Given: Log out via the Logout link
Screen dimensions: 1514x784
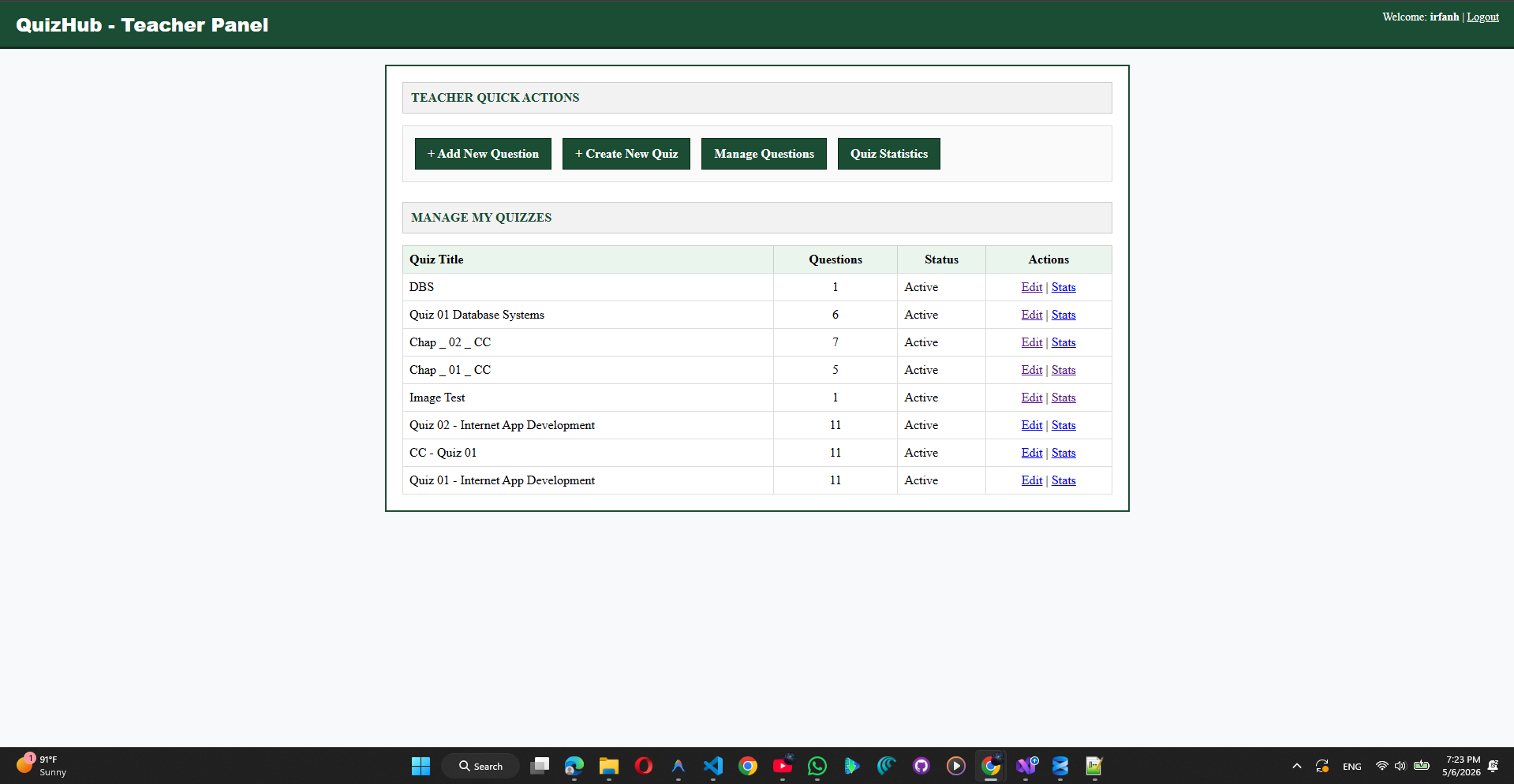Looking at the screenshot, I should tap(1482, 17).
